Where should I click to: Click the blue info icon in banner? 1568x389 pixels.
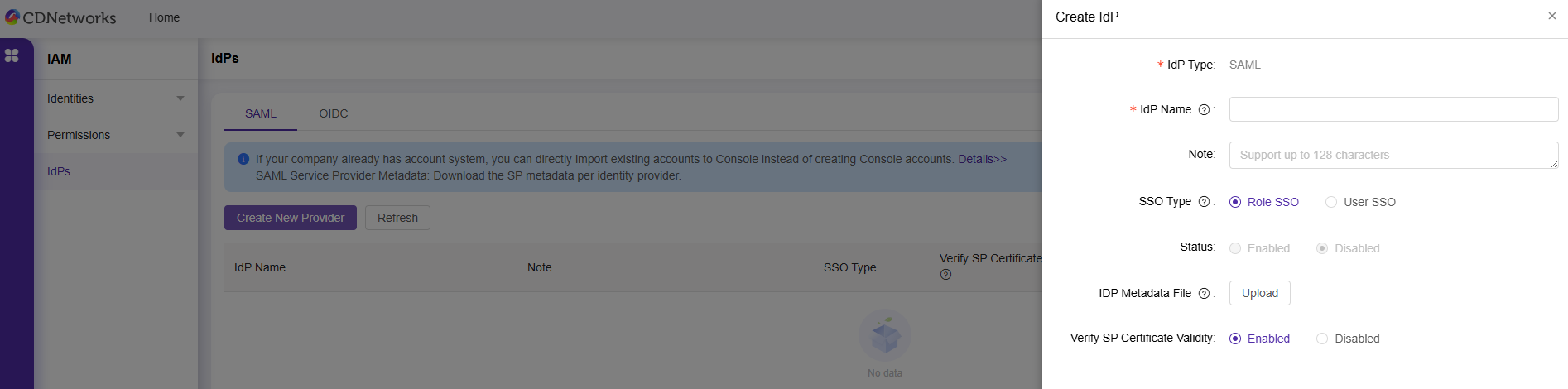[243, 159]
